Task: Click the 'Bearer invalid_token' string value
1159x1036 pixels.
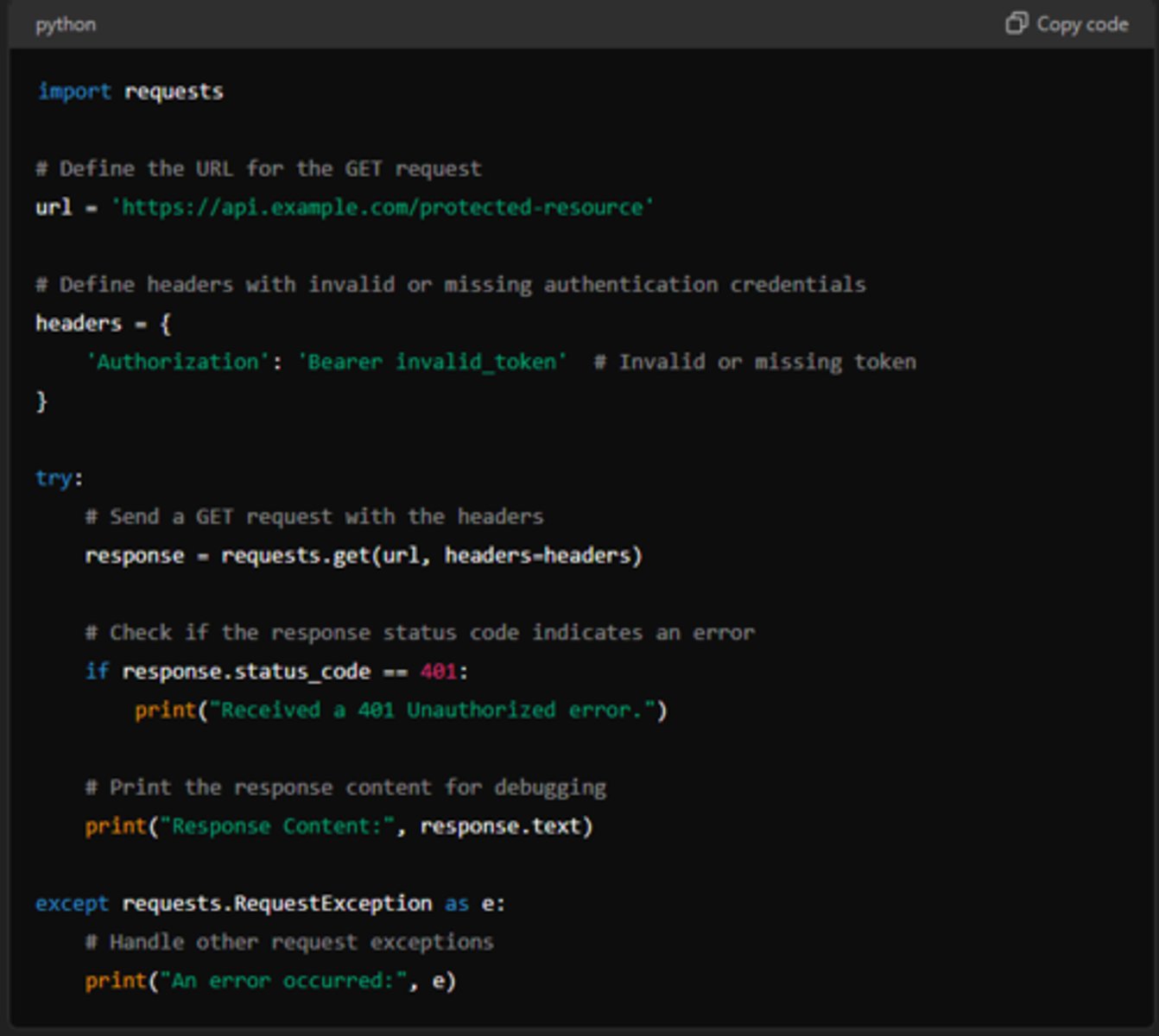Action: [432, 362]
